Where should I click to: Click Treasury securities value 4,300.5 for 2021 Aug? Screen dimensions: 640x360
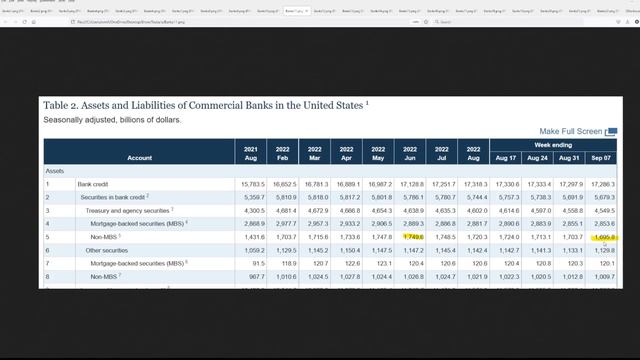[254, 211]
